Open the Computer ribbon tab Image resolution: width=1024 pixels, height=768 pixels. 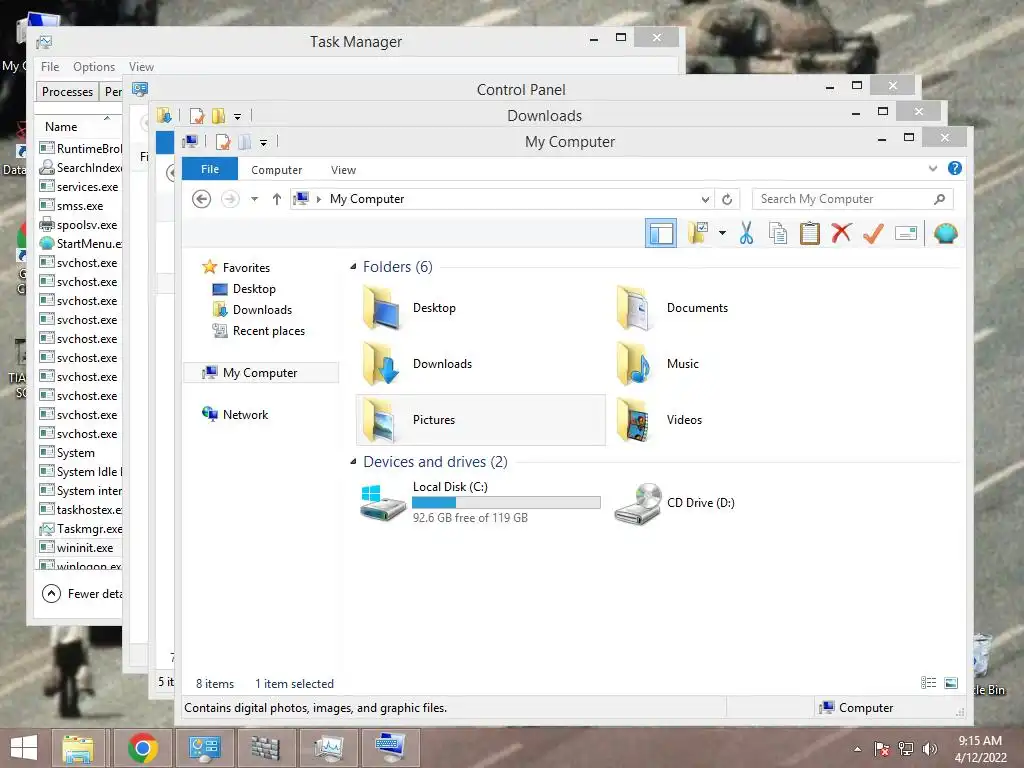276,170
